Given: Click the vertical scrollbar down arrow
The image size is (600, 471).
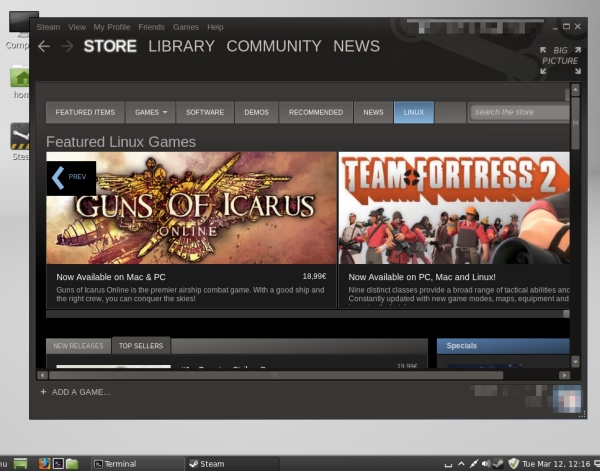Looking at the screenshot, I should click(x=575, y=361).
